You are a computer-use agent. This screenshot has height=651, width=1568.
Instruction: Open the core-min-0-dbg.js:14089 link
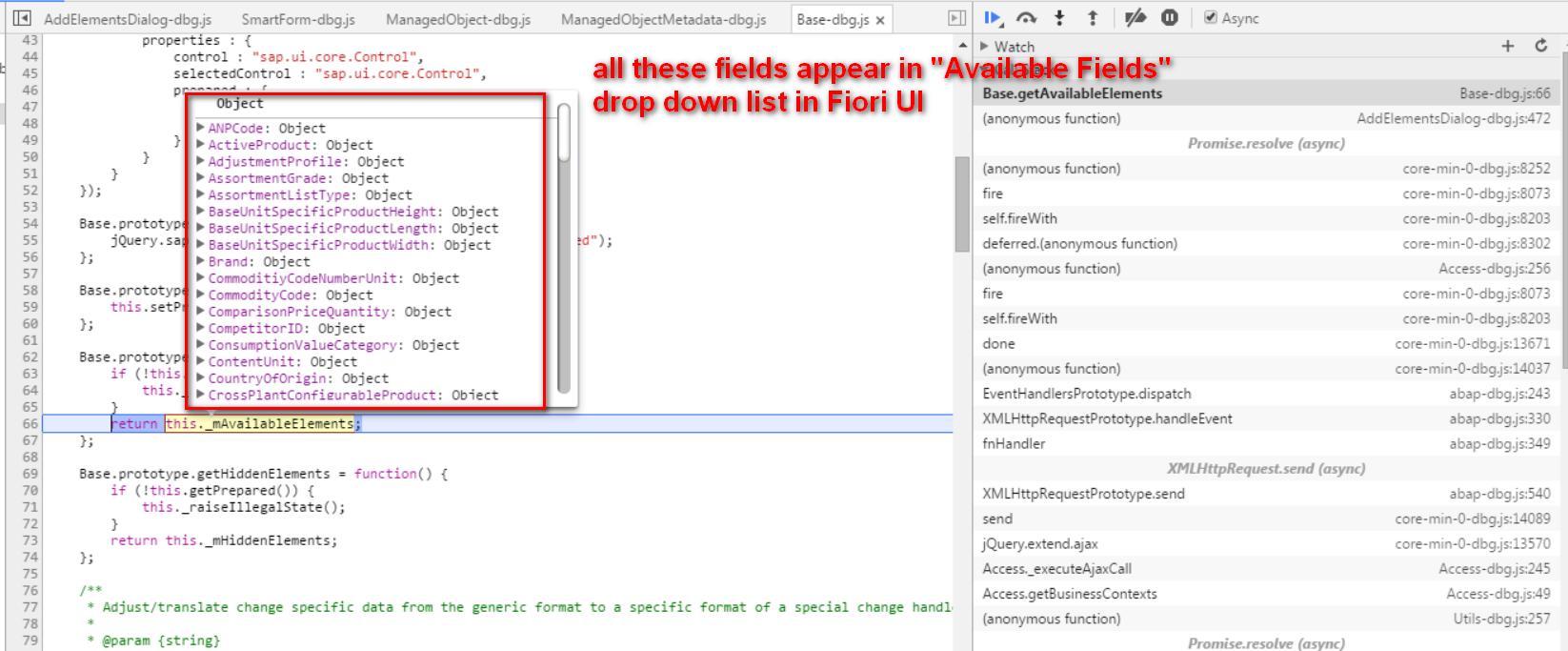(1473, 519)
